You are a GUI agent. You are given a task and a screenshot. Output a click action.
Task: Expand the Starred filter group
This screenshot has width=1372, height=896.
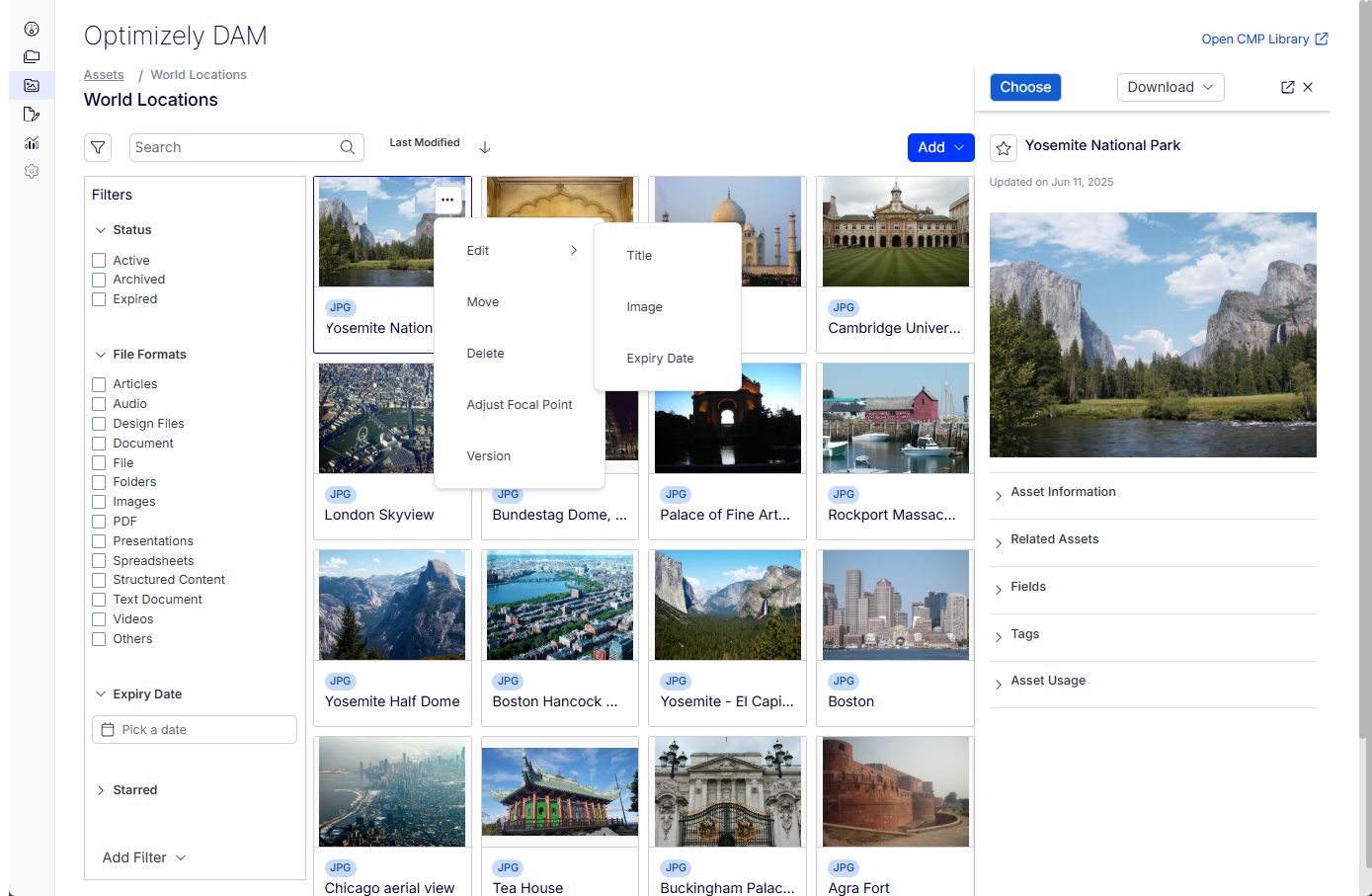pyautogui.click(x=134, y=790)
